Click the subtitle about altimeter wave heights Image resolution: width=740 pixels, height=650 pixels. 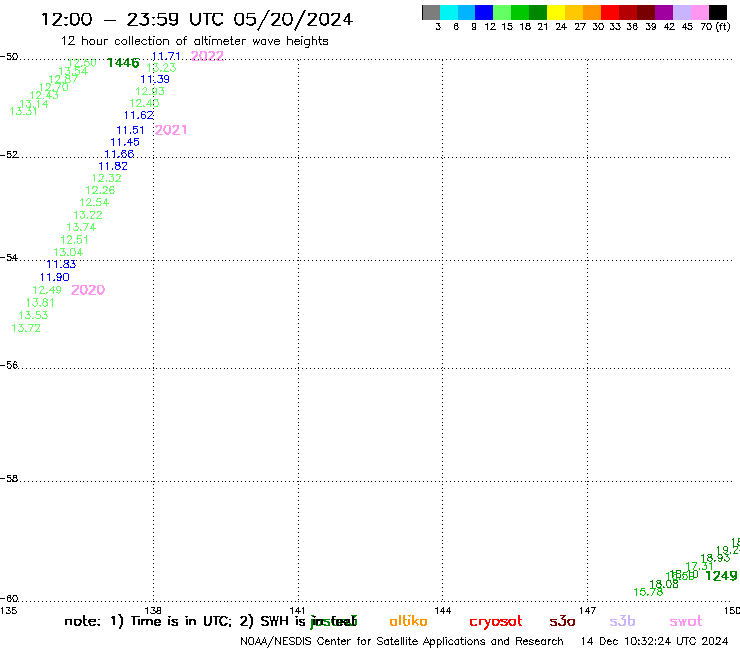click(194, 41)
